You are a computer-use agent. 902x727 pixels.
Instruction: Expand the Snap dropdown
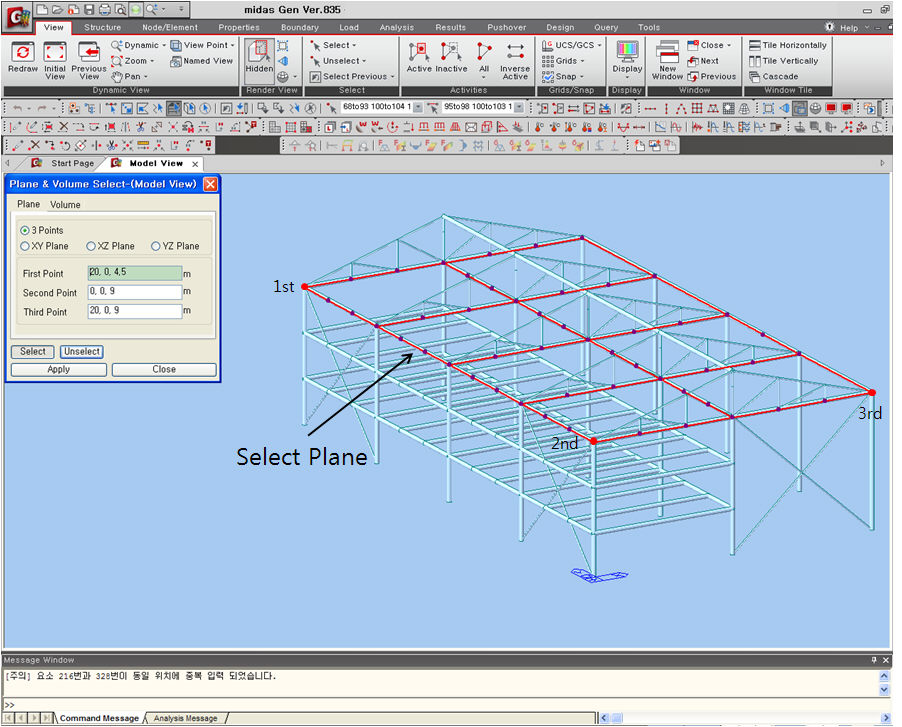tap(582, 76)
